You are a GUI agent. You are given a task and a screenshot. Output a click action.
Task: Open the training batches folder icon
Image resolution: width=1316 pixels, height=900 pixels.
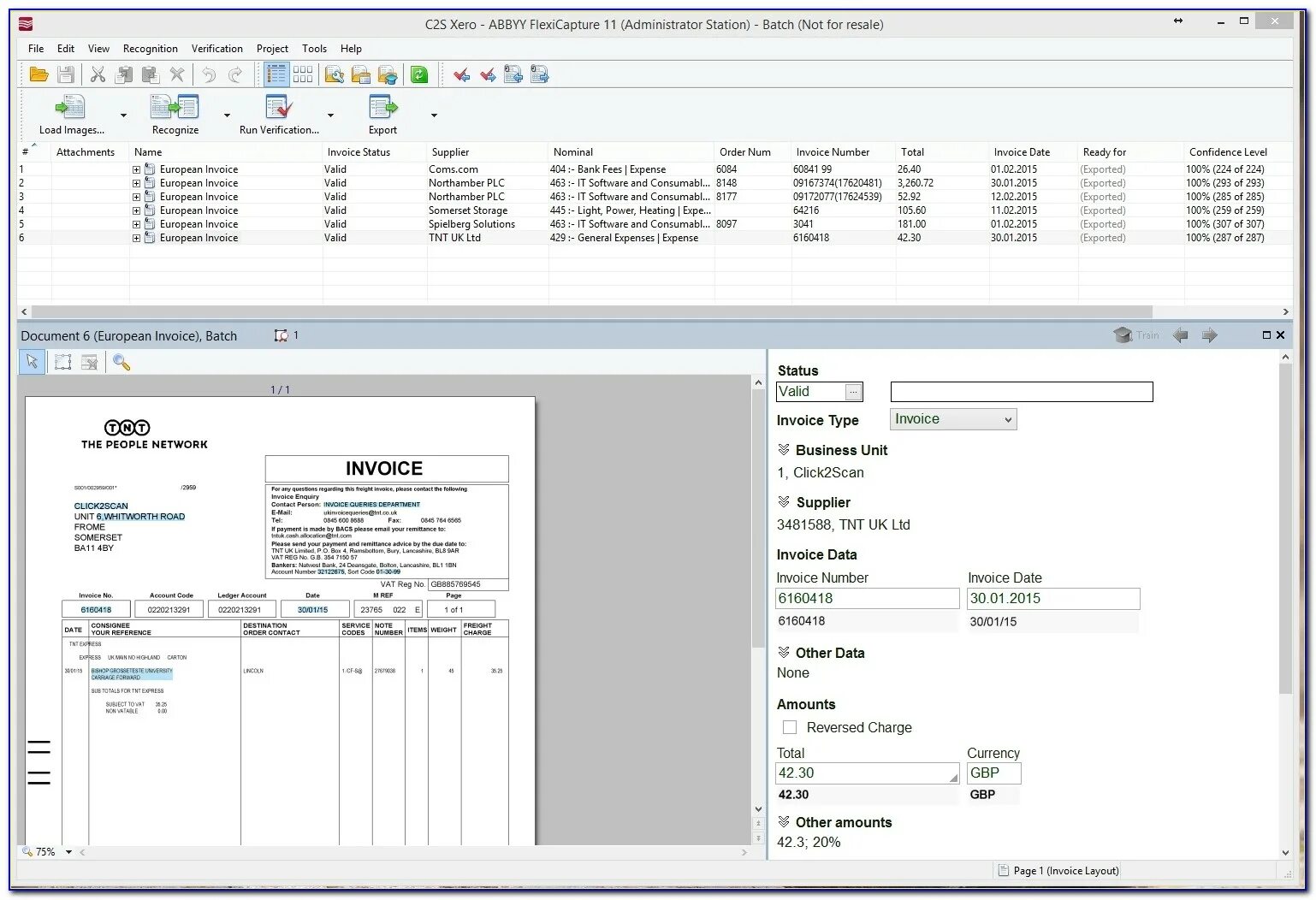(x=388, y=75)
